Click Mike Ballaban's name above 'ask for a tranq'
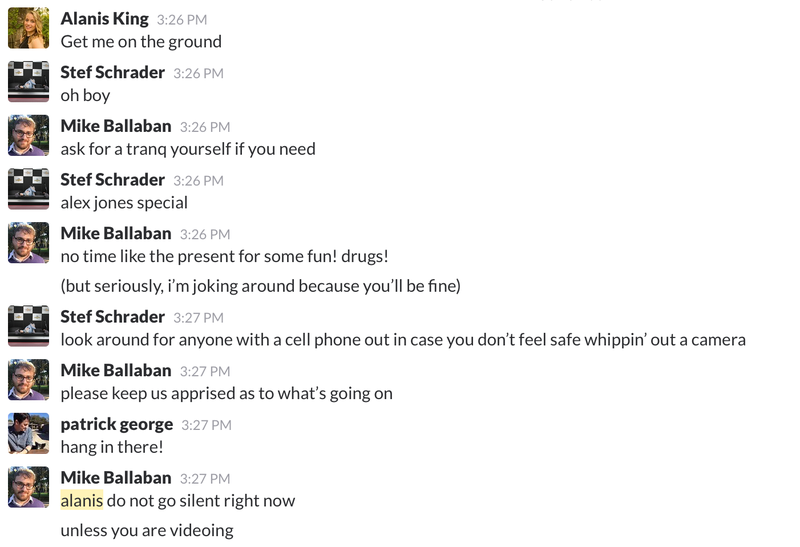 [116, 126]
